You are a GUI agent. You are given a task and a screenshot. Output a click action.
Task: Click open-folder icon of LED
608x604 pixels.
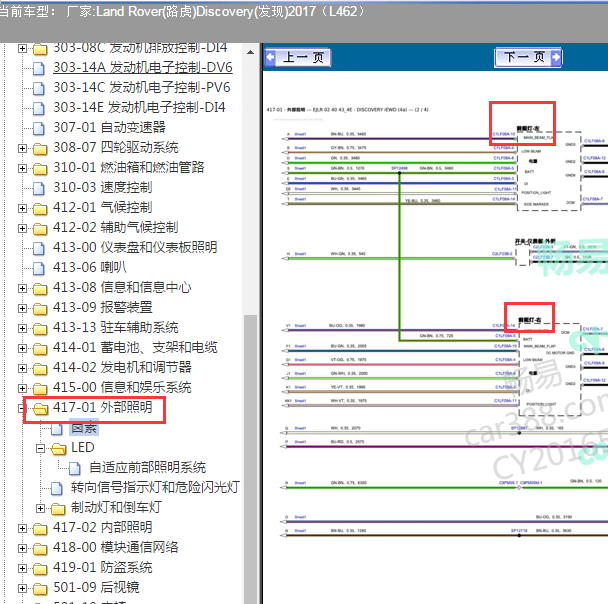[x=58, y=449]
